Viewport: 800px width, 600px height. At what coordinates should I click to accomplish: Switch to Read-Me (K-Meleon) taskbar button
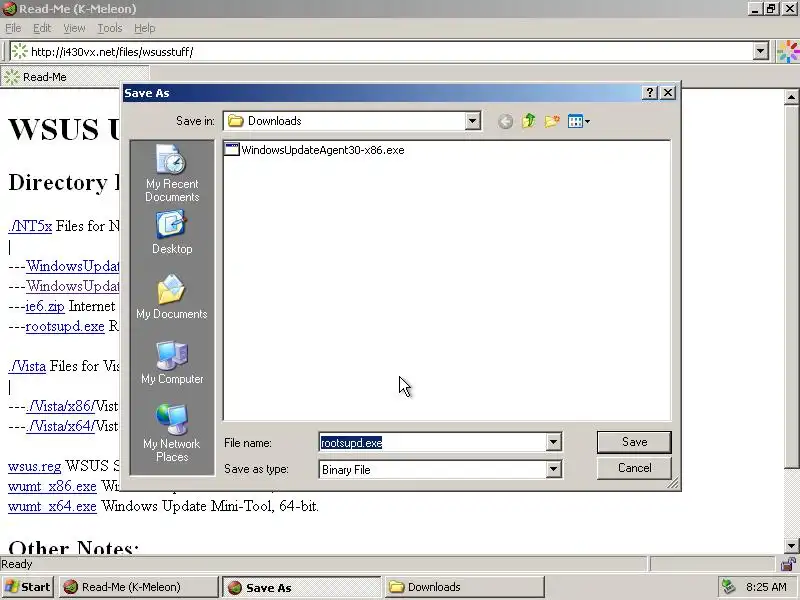138,587
